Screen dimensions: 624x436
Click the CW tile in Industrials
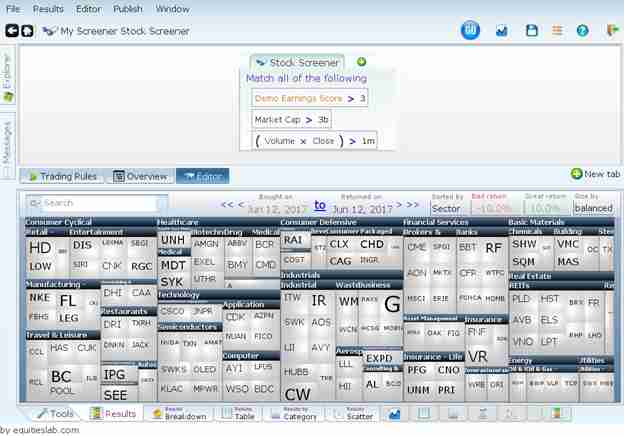click(x=297, y=394)
